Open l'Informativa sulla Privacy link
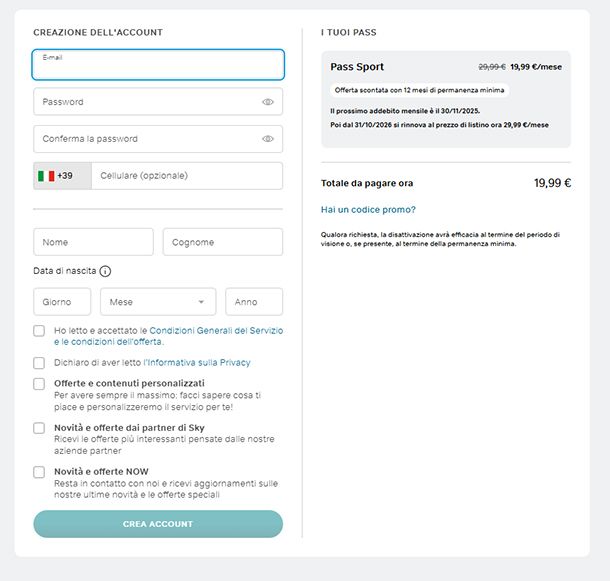This screenshot has width=610, height=581. pos(197,363)
